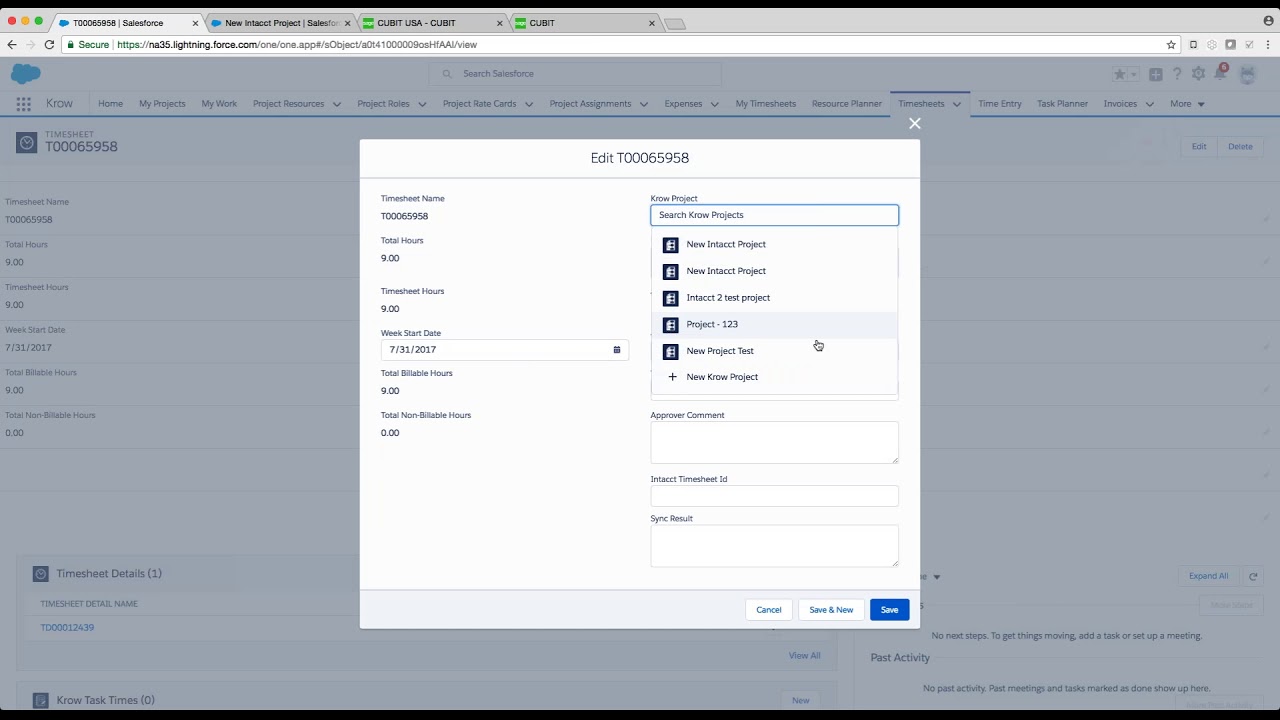
Task: Expand the Expenses nav dropdown arrow
Action: coord(715,104)
